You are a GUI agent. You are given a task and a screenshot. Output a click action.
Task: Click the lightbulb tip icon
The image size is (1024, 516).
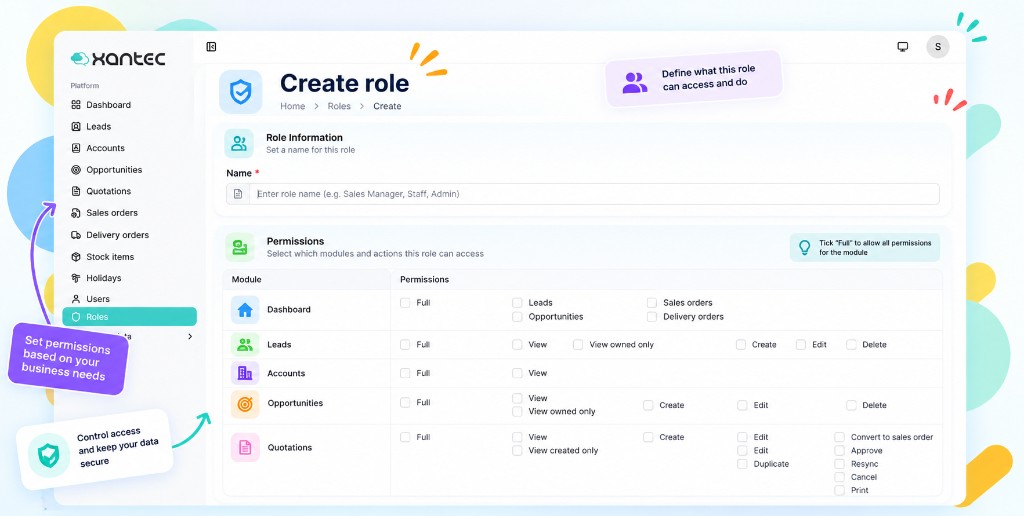point(805,248)
